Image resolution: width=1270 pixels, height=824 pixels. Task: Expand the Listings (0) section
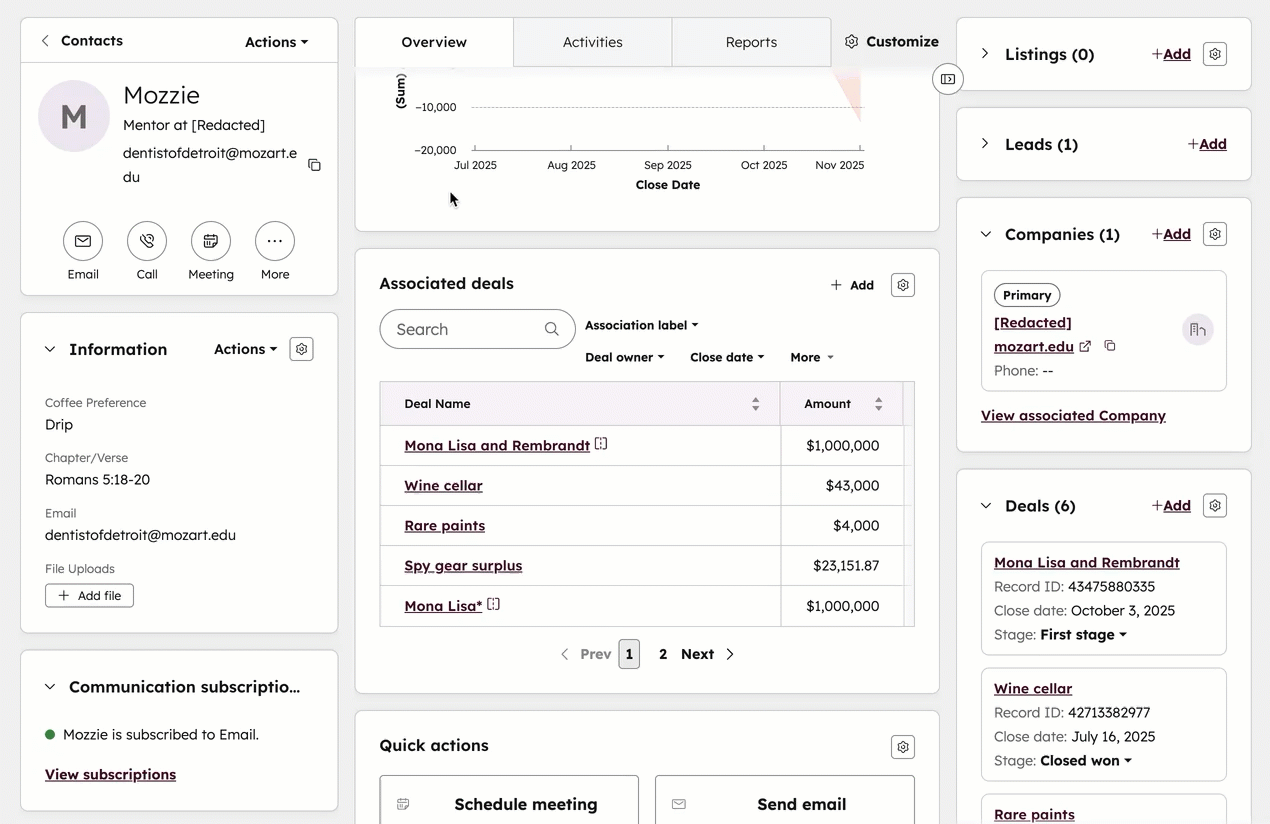[985, 54]
